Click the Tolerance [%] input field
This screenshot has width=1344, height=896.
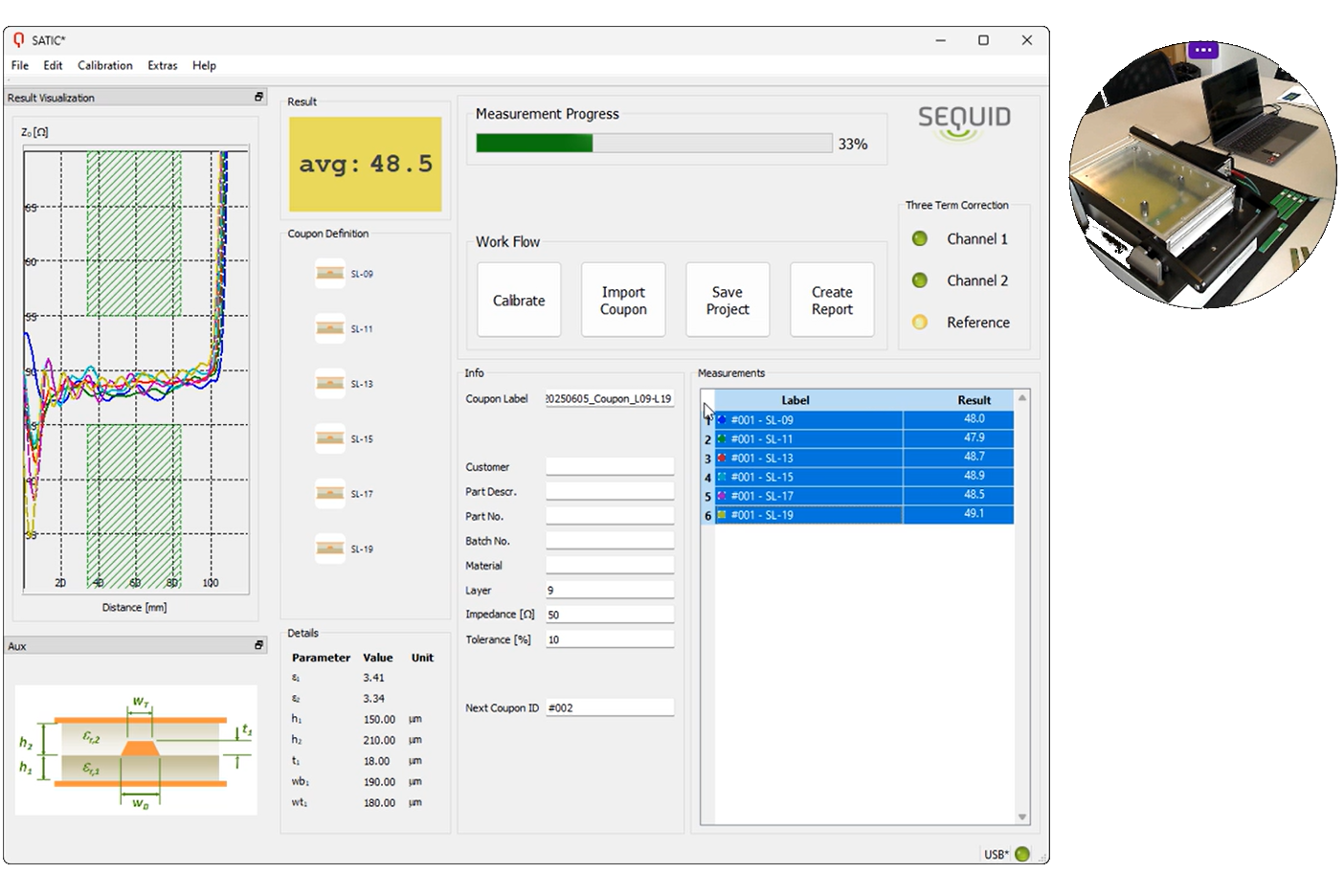[x=610, y=639]
